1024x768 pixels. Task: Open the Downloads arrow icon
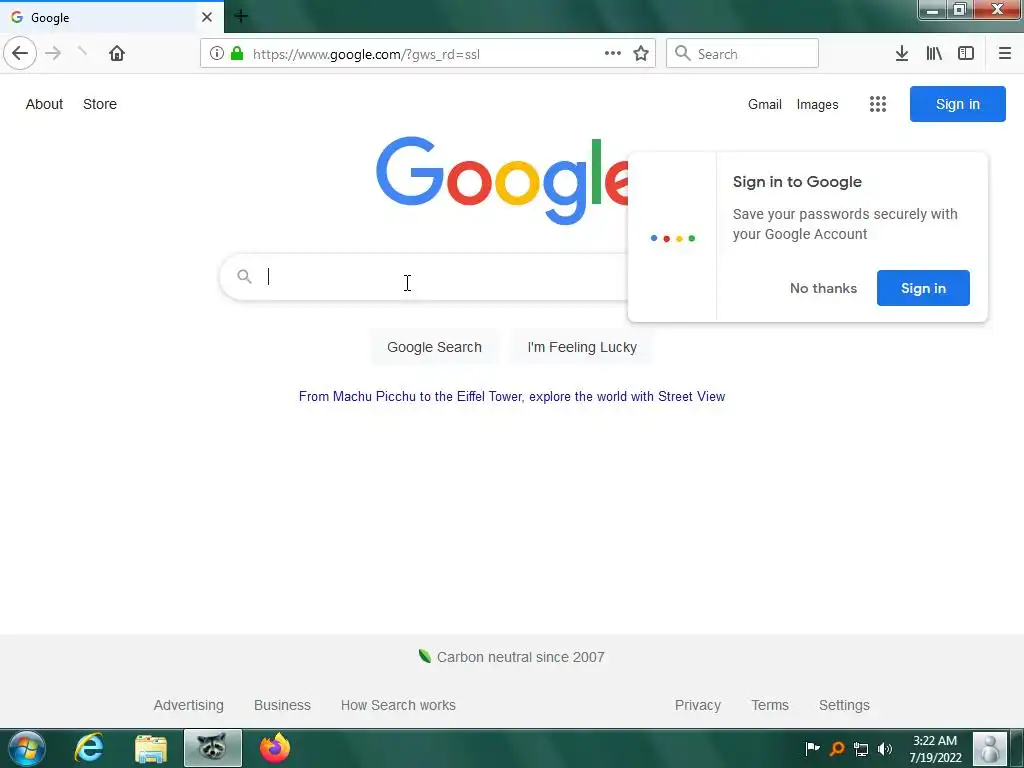coord(902,53)
